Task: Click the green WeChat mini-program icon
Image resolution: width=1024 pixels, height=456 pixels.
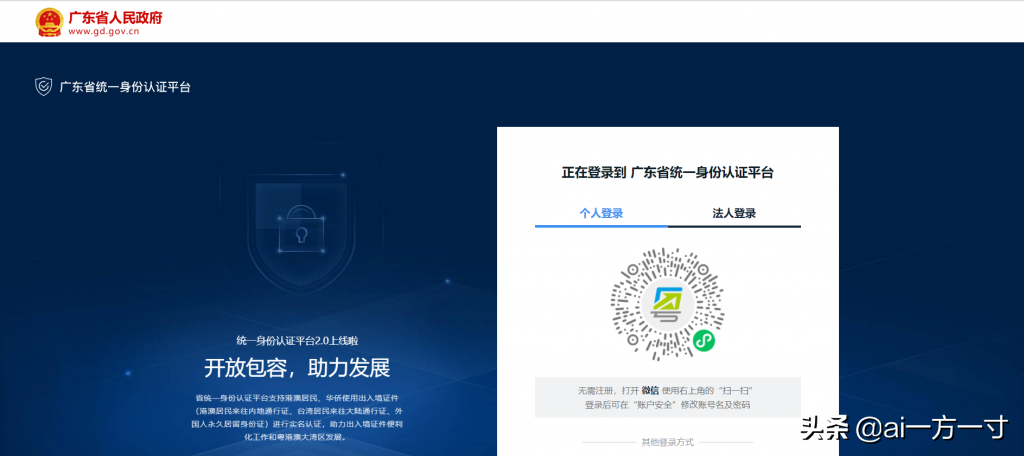Action: click(703, 340)
